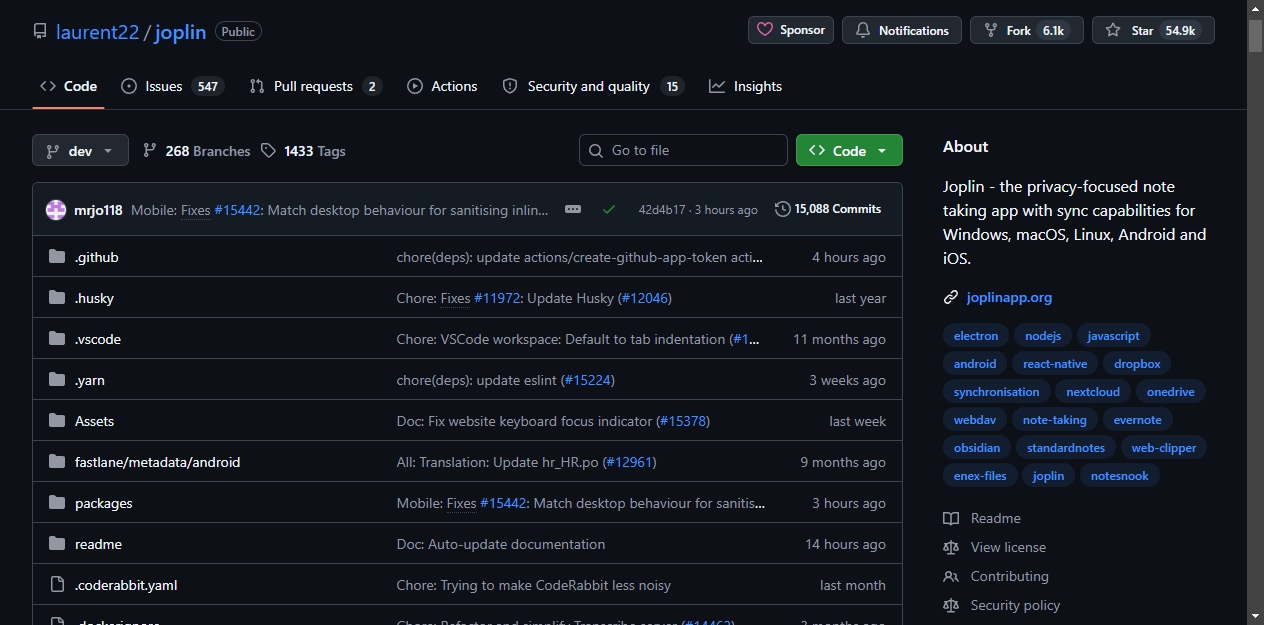Open the Security and quality tab

(x=592, y=86)
